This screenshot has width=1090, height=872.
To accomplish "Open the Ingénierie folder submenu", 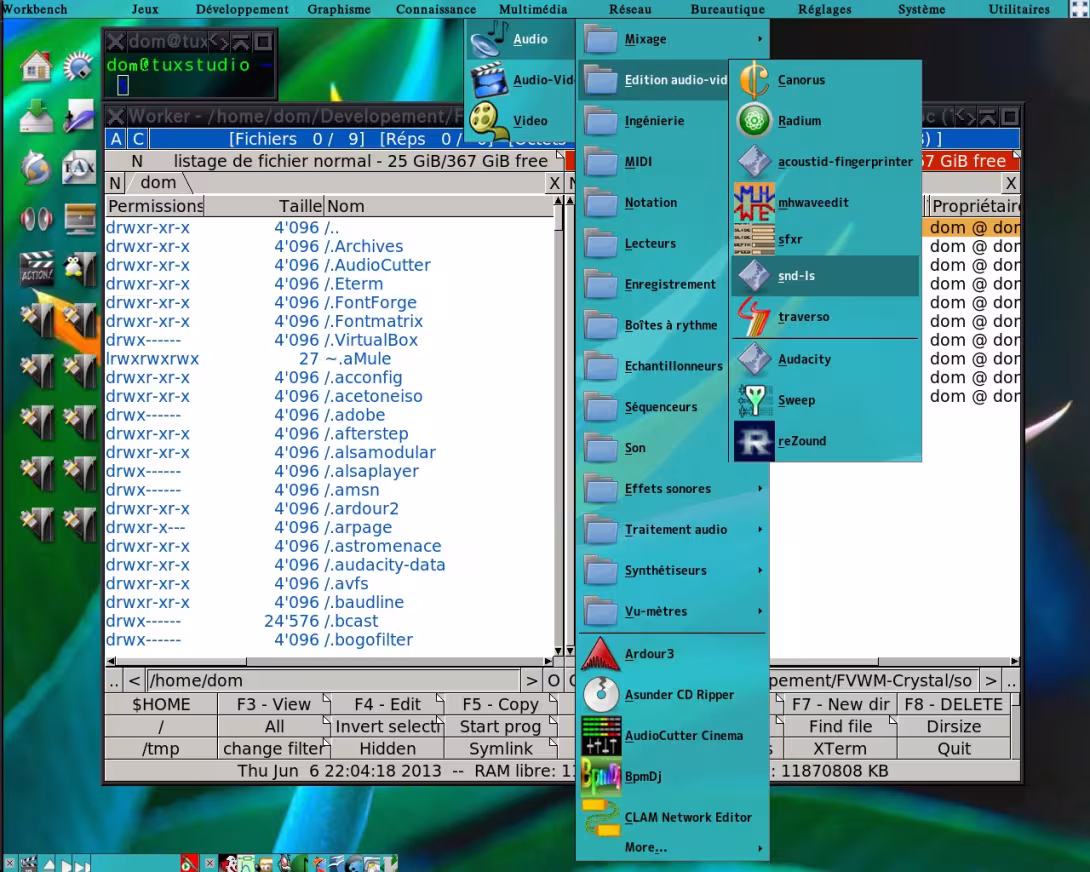I will (653, 121).
